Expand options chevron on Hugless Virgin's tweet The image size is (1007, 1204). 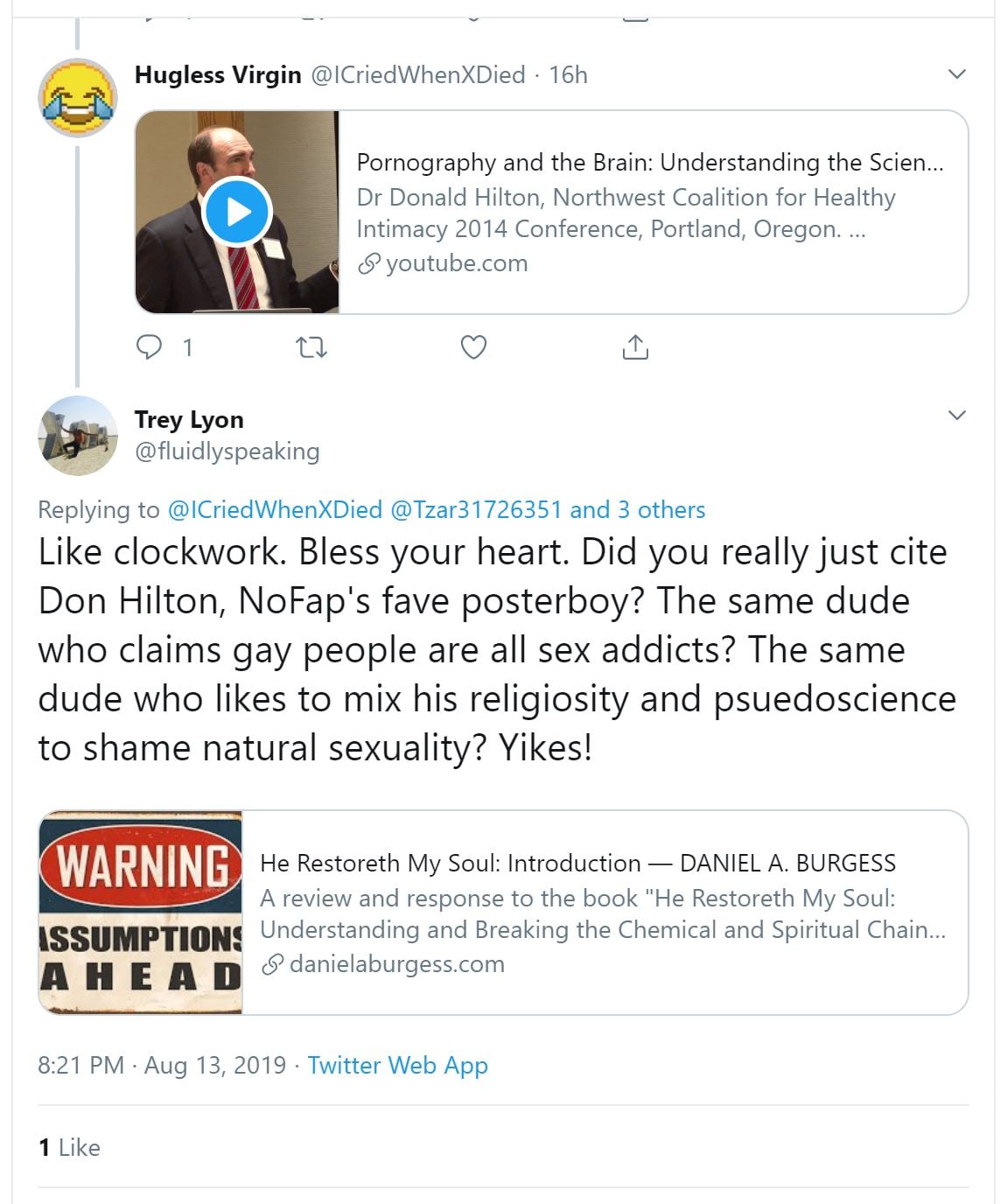coord(957,74)
